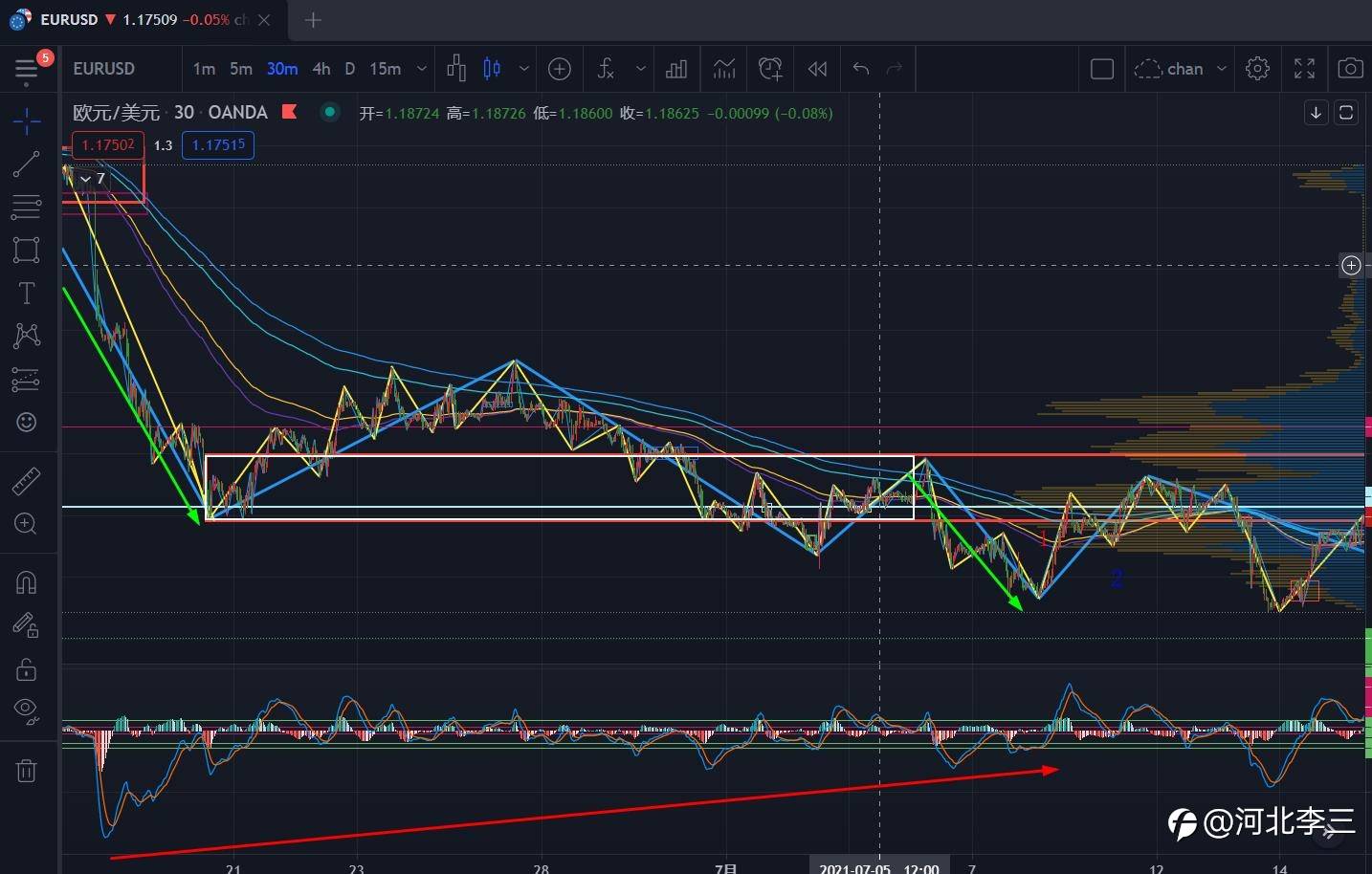Toggle the magnet snap mode
Image resolution: width=1372 pixels, height=874 pixels.
point(27,582)
